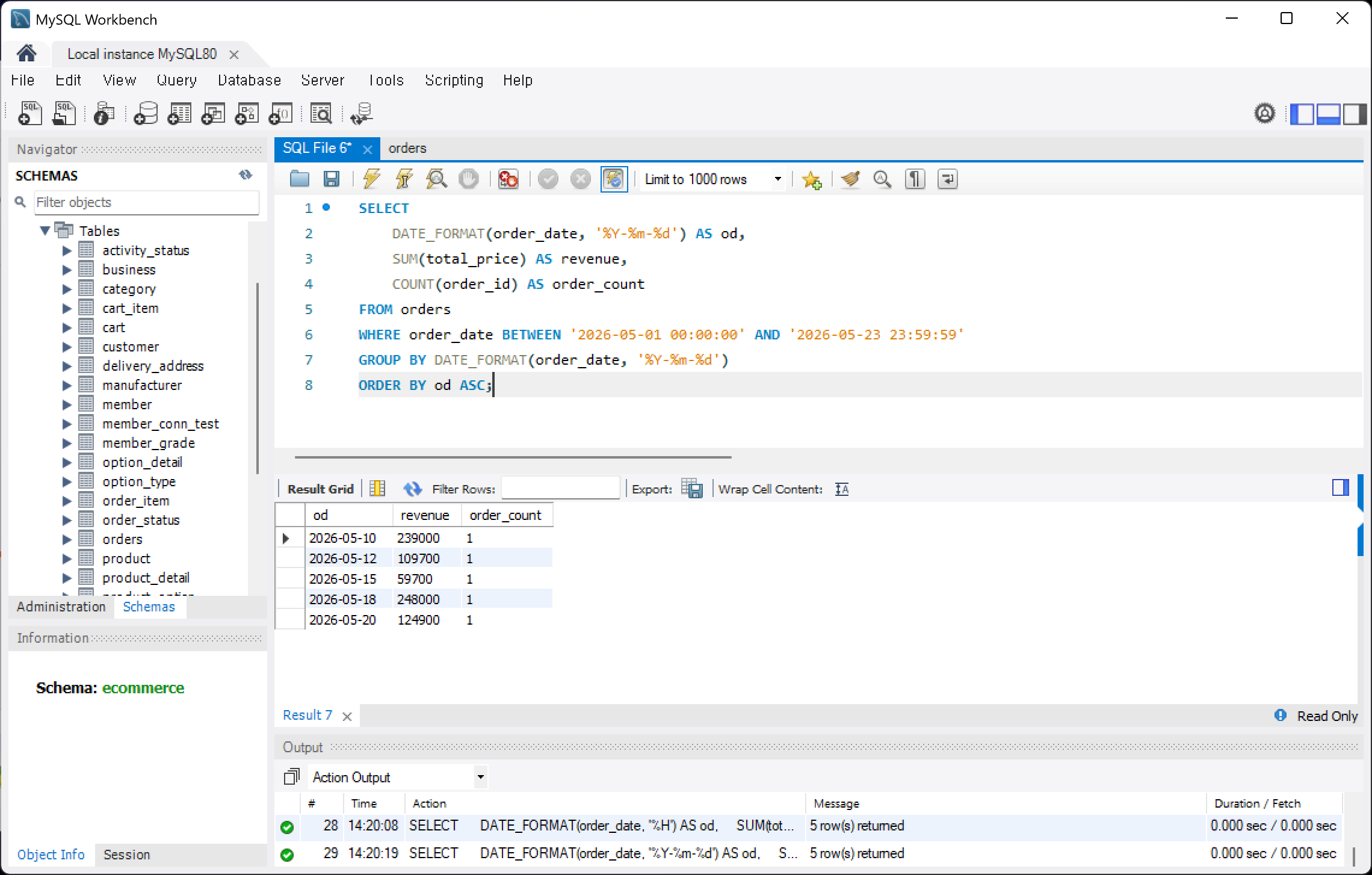Click the Filter objects search field

(146, 202)
